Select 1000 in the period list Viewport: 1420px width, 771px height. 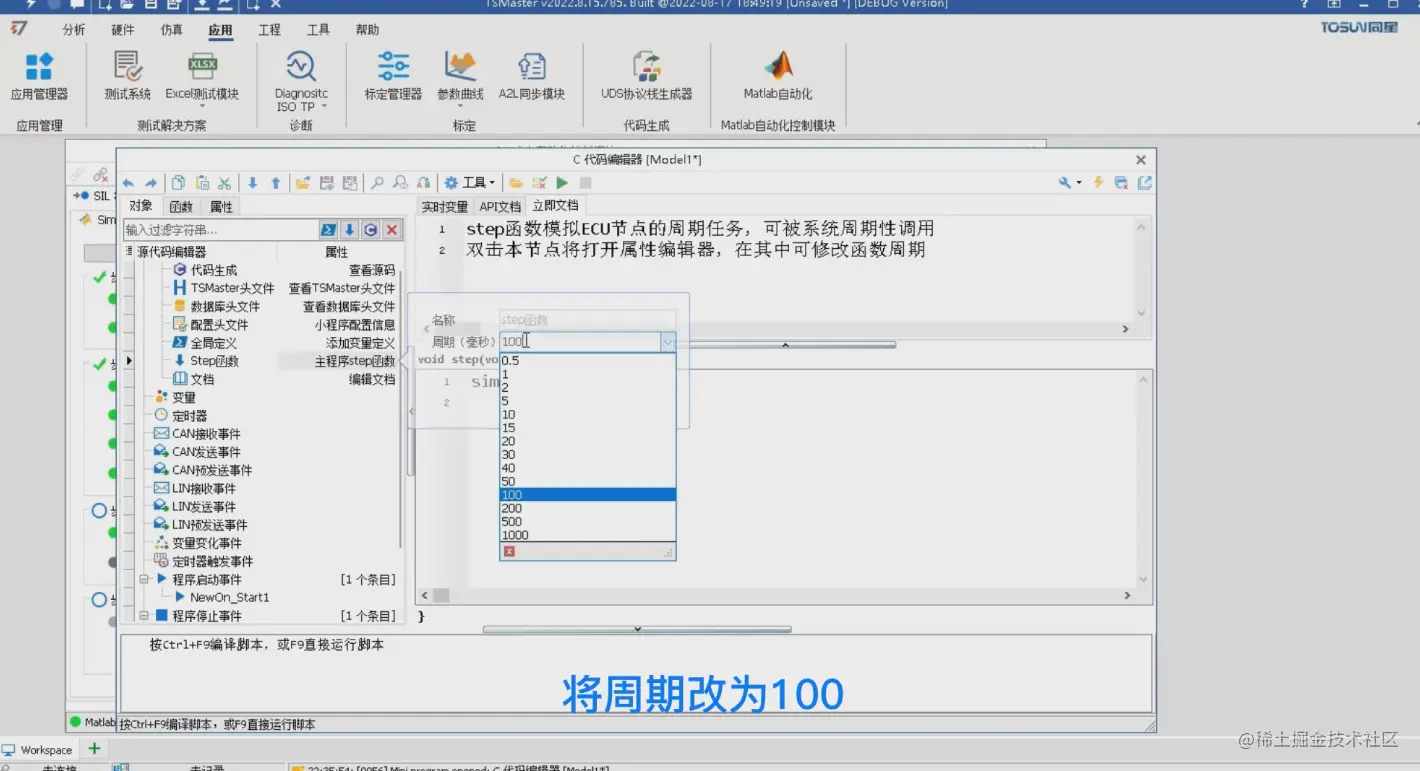pyautogui.click(x=588, y=535)
